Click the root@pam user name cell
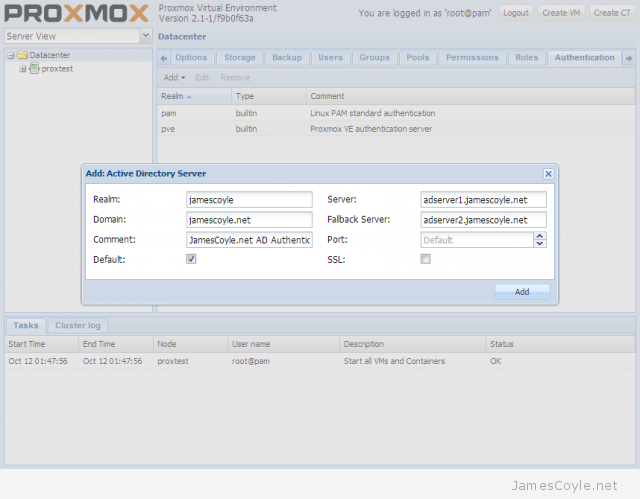This screenshot has height=499, width=640. [x=251, y=361]
